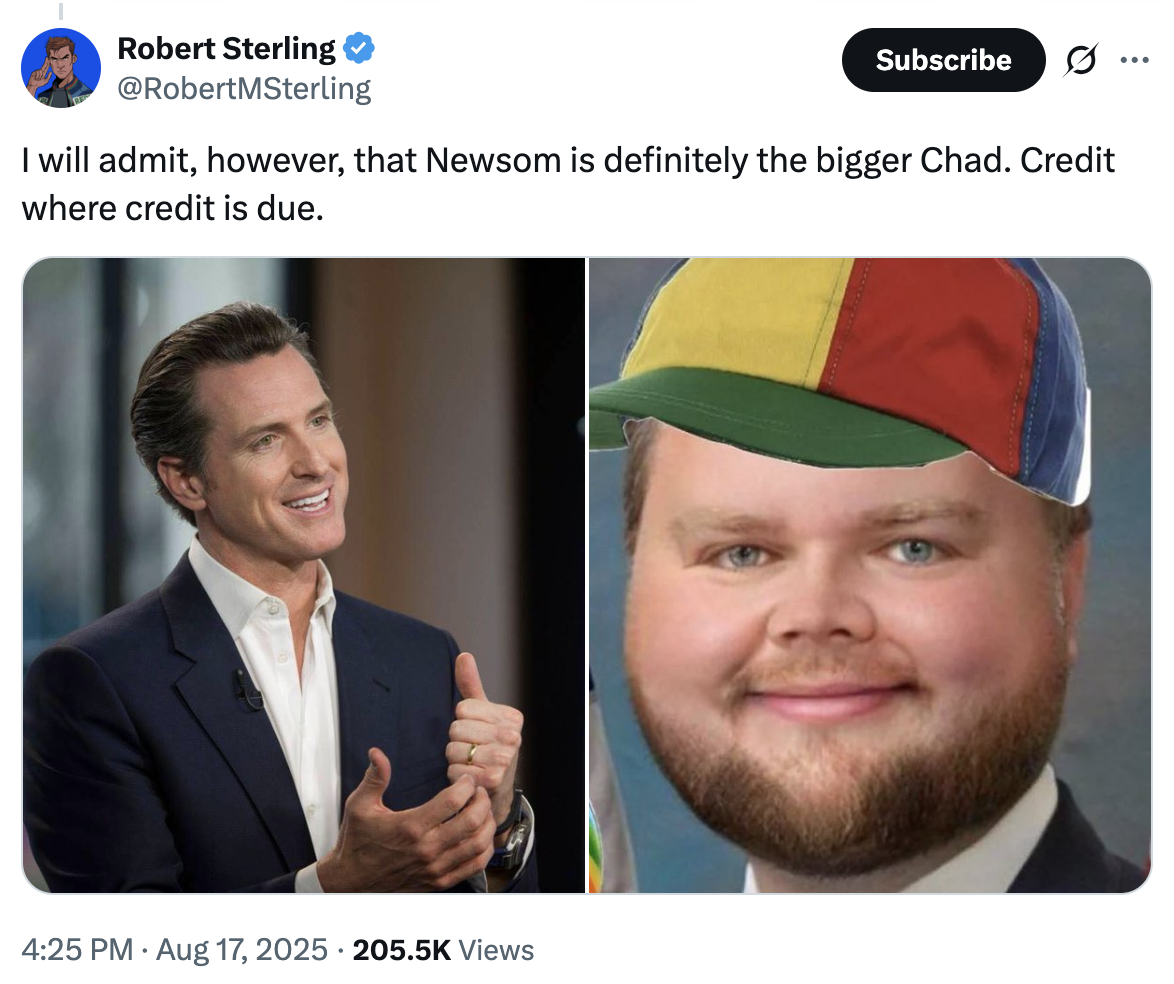The height and width of the screenshot is (984, 1174).
Task: Select the tweet text about the bigger Chad
Action: [x=568, y=184]
